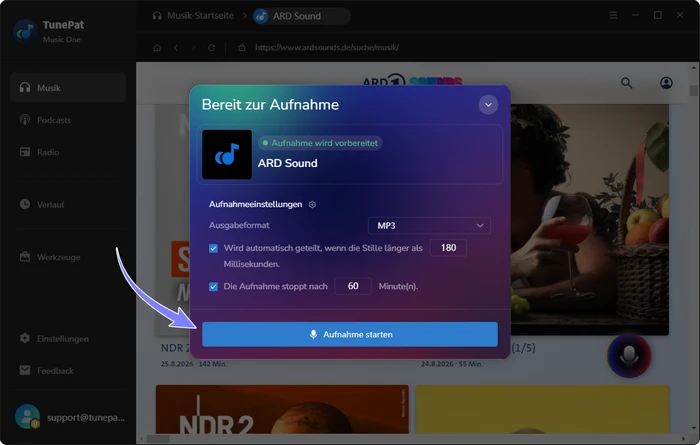Click the Aufnahme wird vorbereitet status label
This screenshot has height=445, width=700.
pyautogui.click(x=320, y=143)
